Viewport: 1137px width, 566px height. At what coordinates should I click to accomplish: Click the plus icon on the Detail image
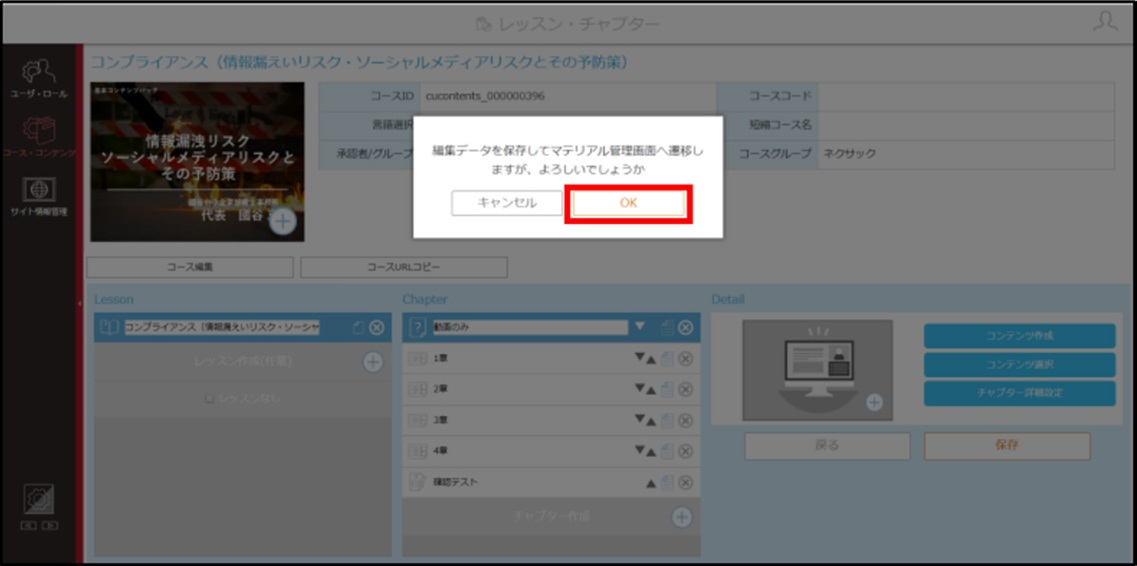(875, 402)
